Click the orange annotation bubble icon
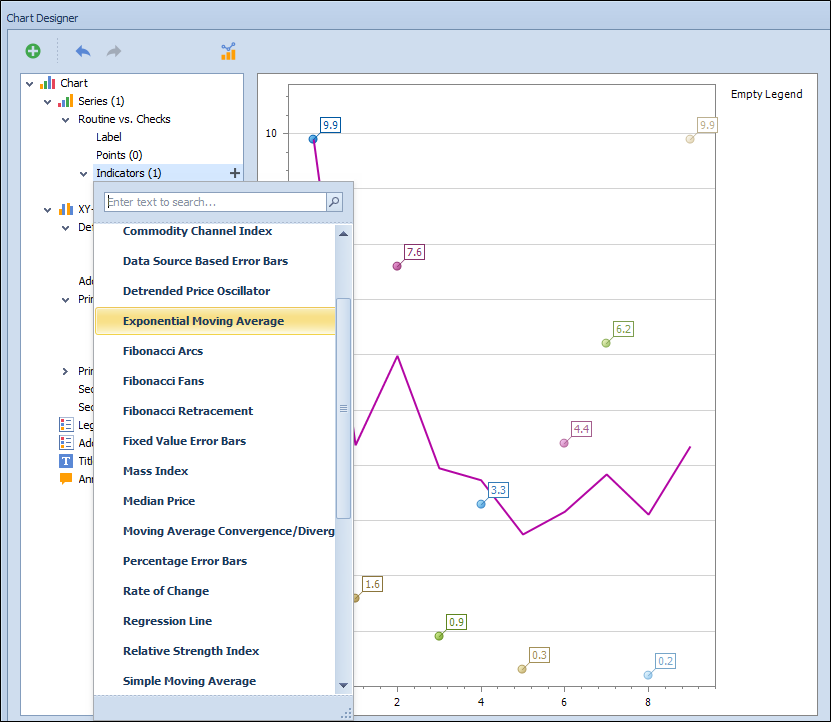Viewport: 831px width, 722px height. click(66, 479)
